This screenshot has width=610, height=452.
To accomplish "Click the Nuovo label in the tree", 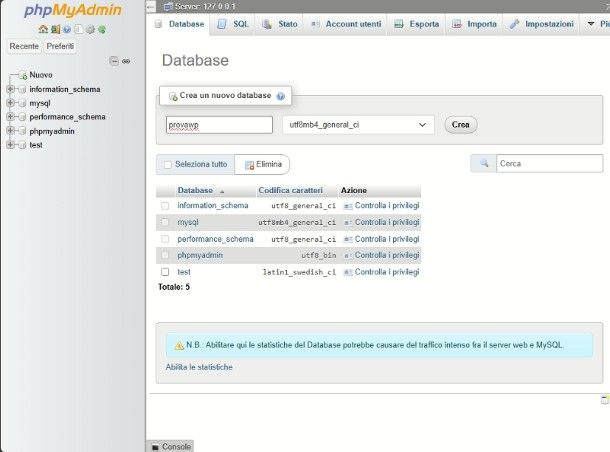I will 41,75.
